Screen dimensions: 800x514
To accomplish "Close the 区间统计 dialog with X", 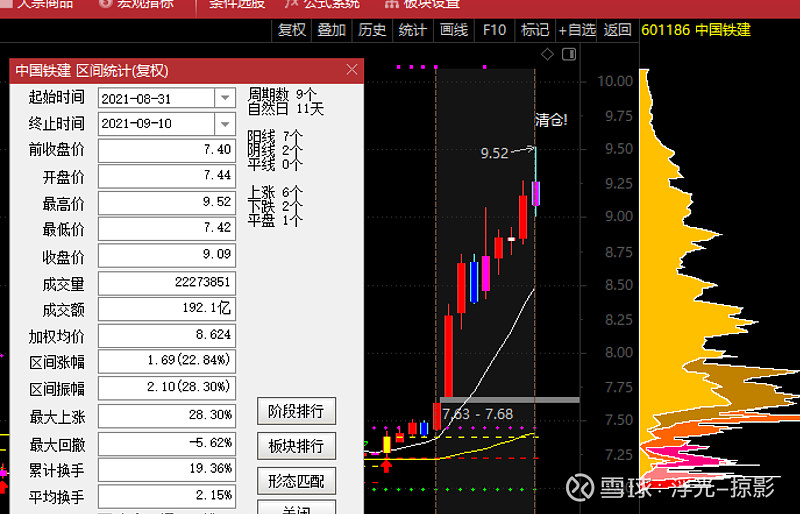I will 352,70.
